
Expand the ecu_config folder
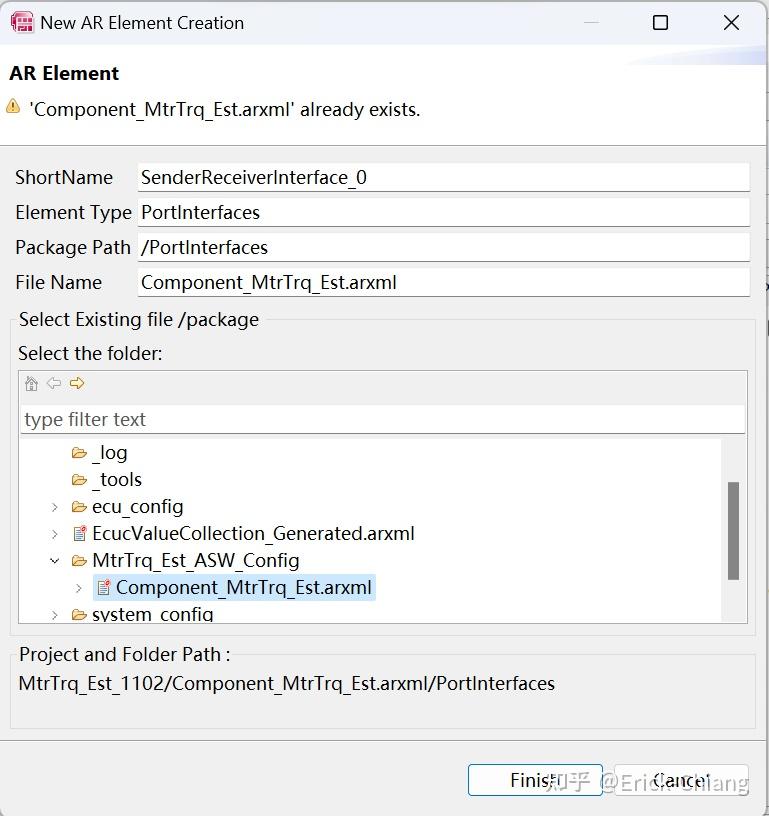55,507
